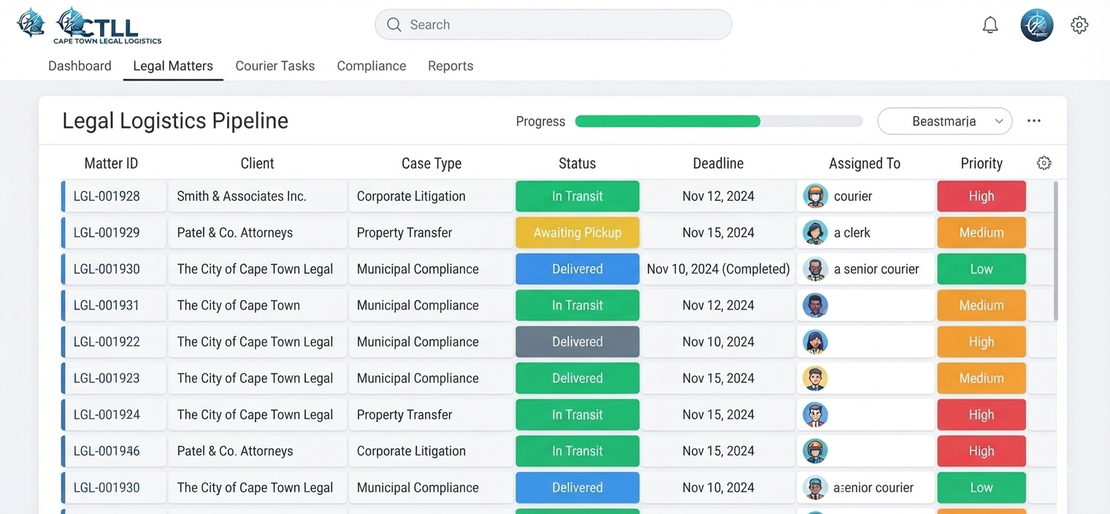1110x514 pixels.
Task: Open the three-dot more options menu
Action: 1034,121
